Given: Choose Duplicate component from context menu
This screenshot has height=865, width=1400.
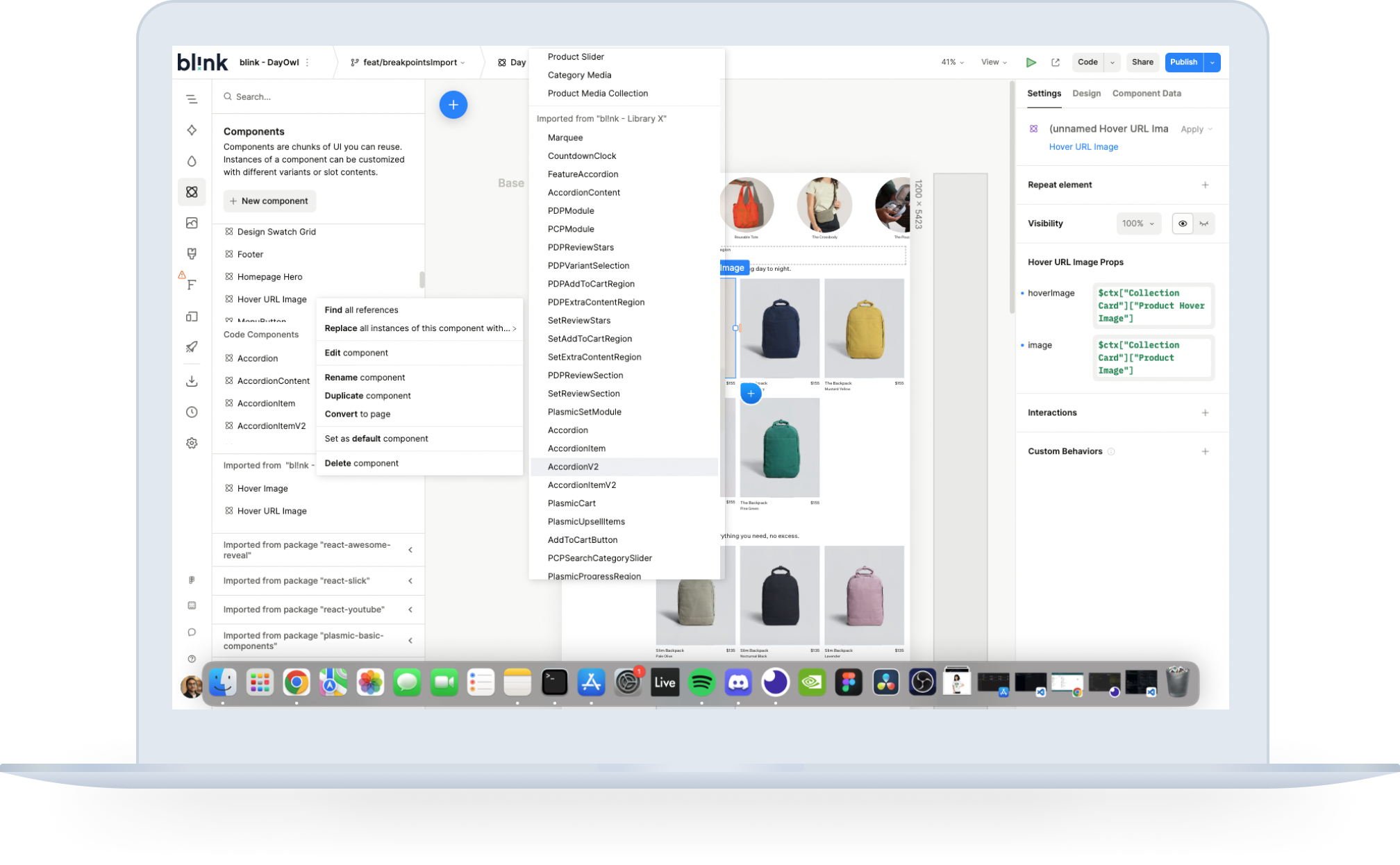Looking at the screenshot, I should click(x=419, y=396).
